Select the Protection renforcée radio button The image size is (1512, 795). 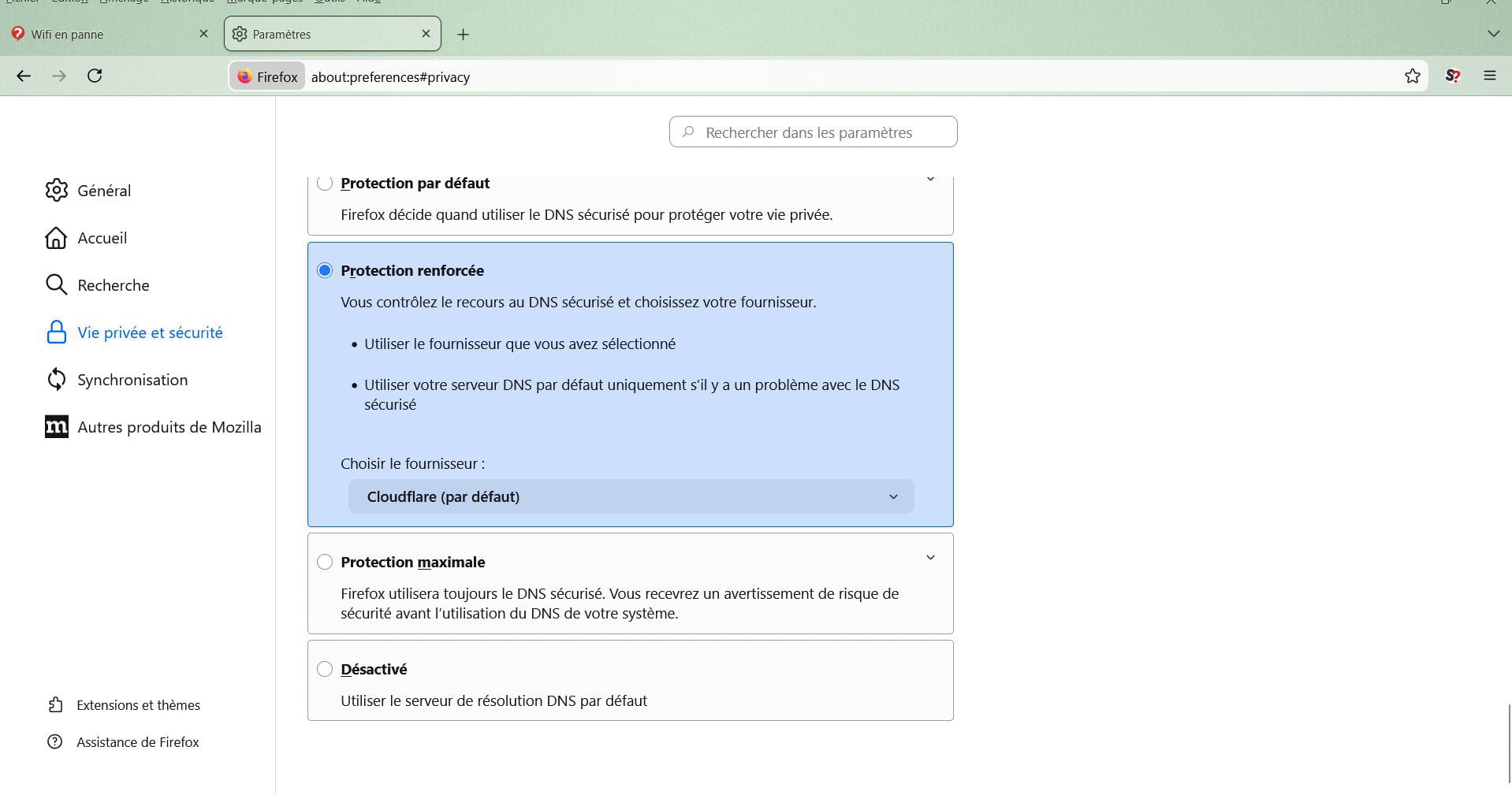click(x=325, y=270)
